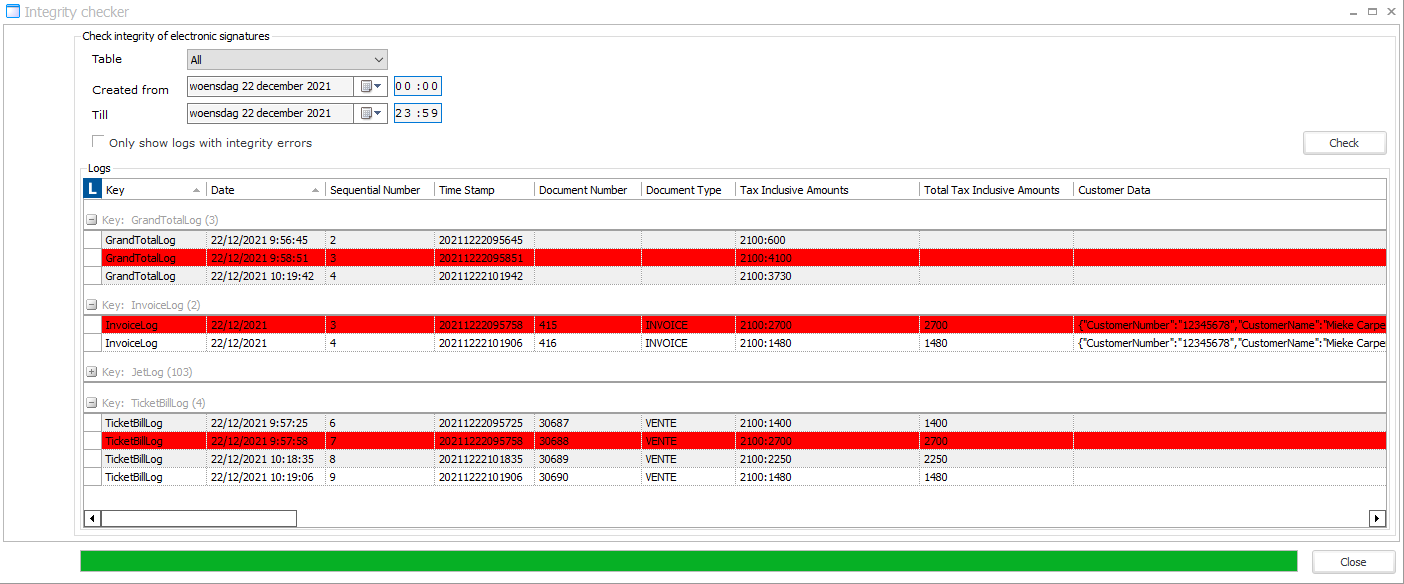
Task: Click the 23:59 time field
Action: (417, 113)
